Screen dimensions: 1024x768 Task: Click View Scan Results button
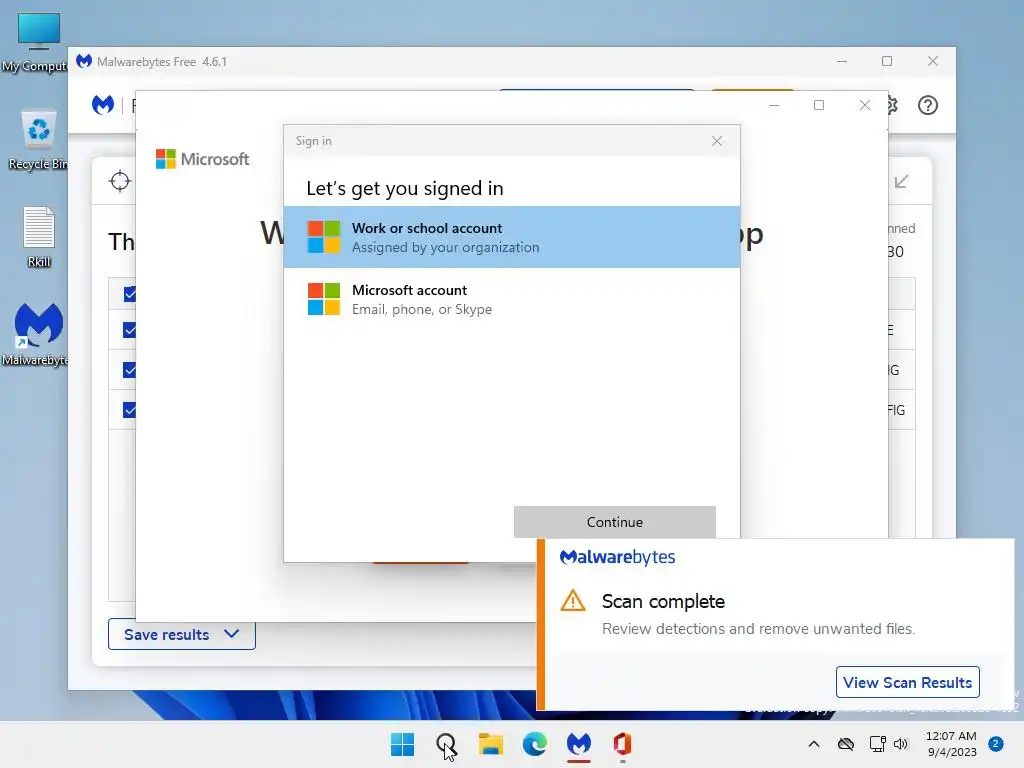pyautogui.click(x=907, y=682)
